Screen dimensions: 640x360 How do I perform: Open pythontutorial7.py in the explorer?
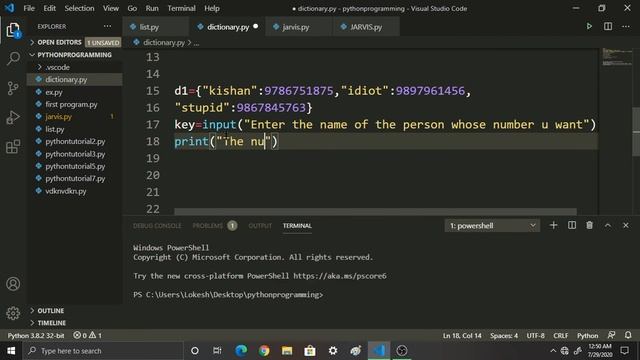pos(75,178)
